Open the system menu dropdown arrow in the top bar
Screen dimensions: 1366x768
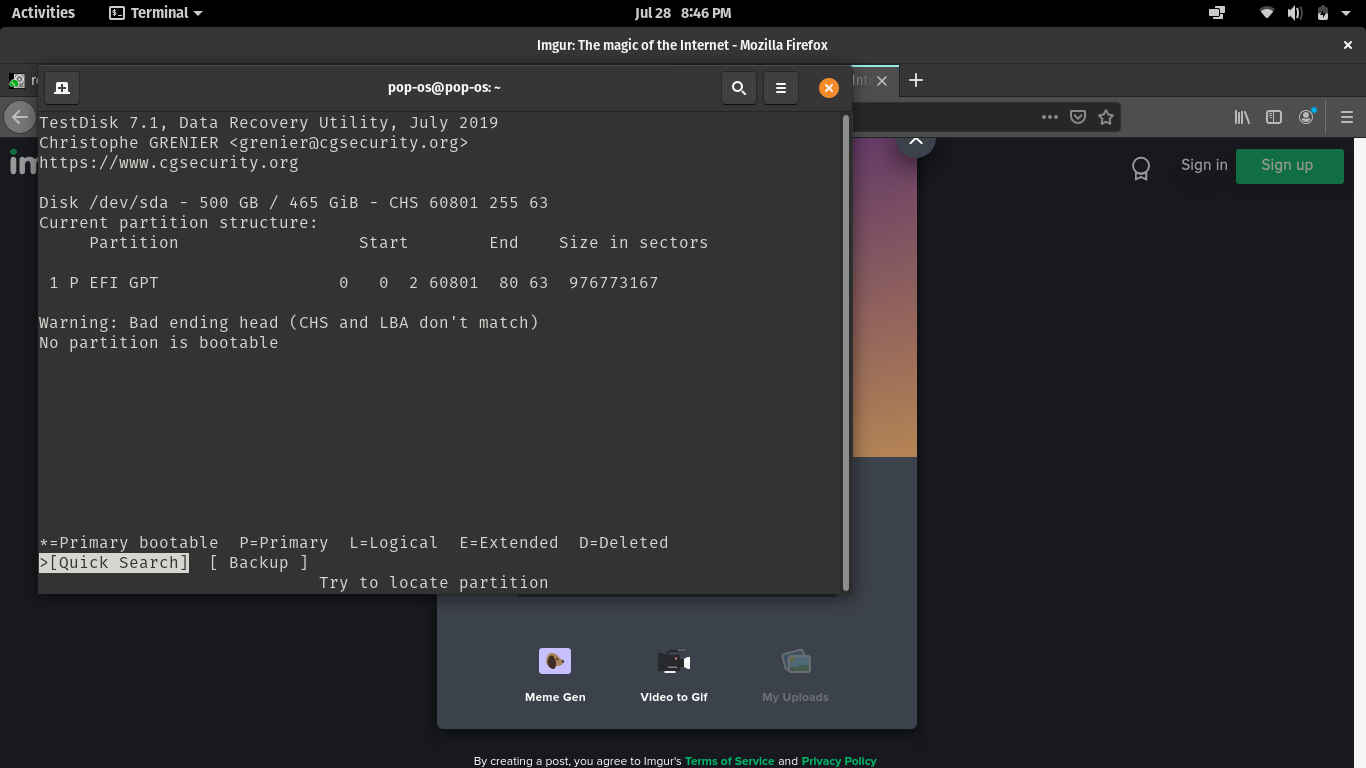coord(1348,13)
